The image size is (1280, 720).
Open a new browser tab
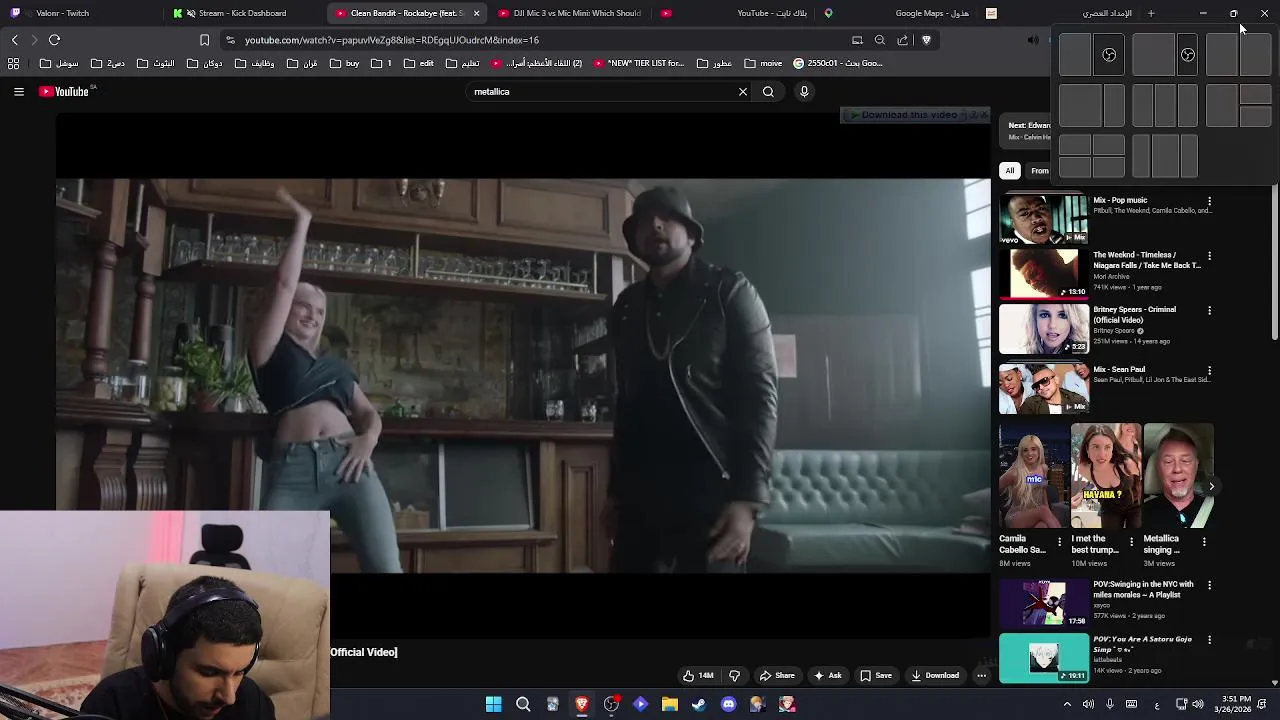coord(1151,13)
